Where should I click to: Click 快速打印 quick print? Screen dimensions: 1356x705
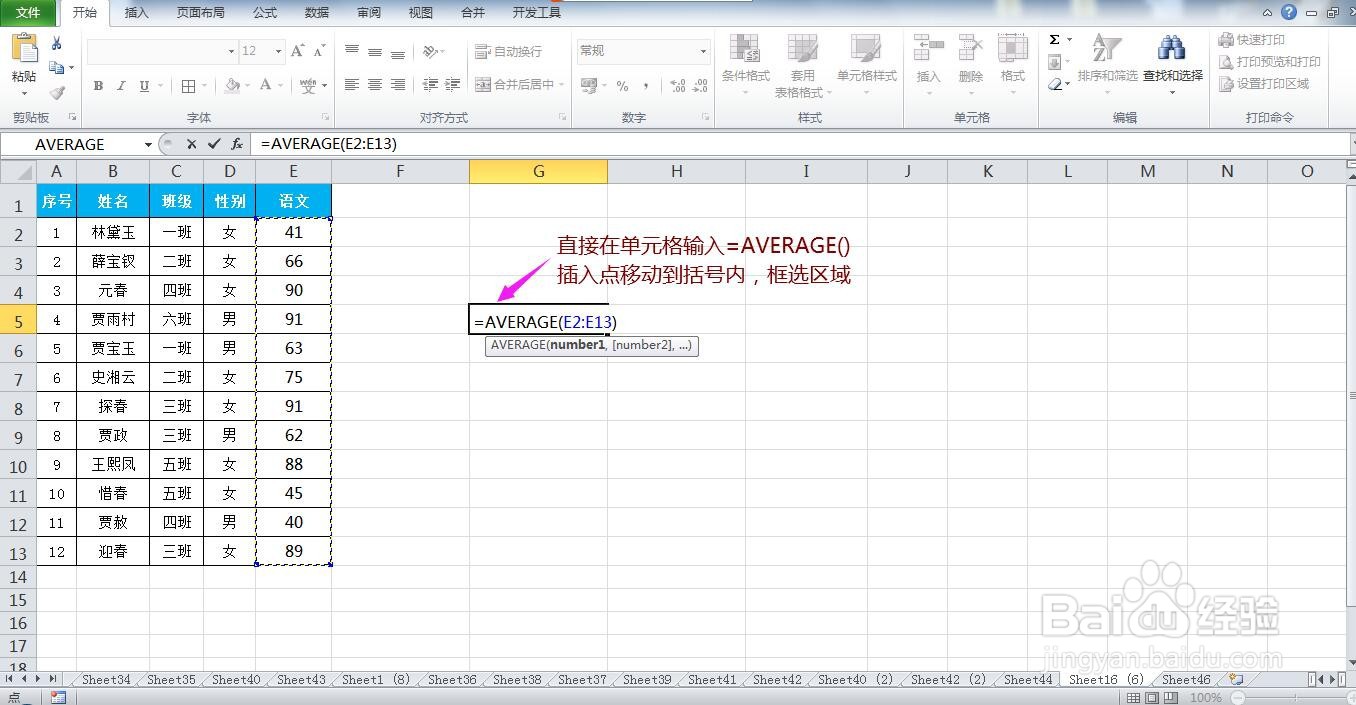[1252, 40]
